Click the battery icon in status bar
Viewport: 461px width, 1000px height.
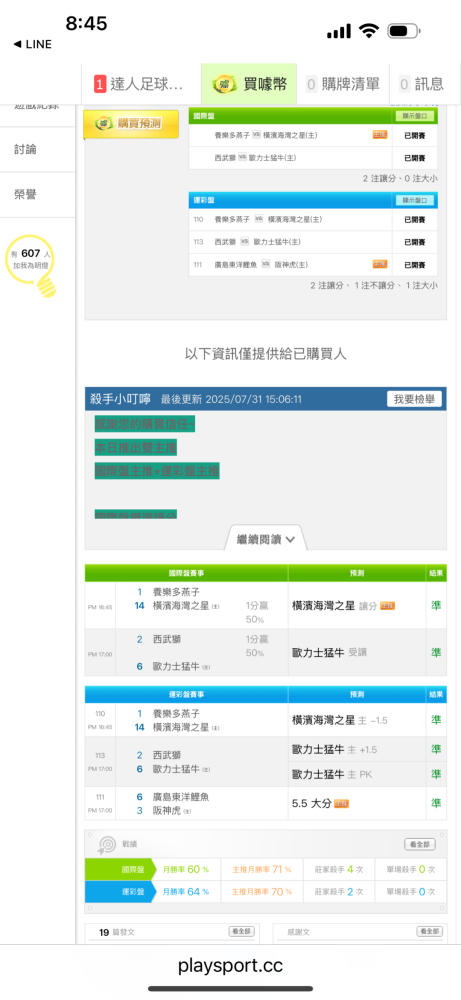(404, 30)
